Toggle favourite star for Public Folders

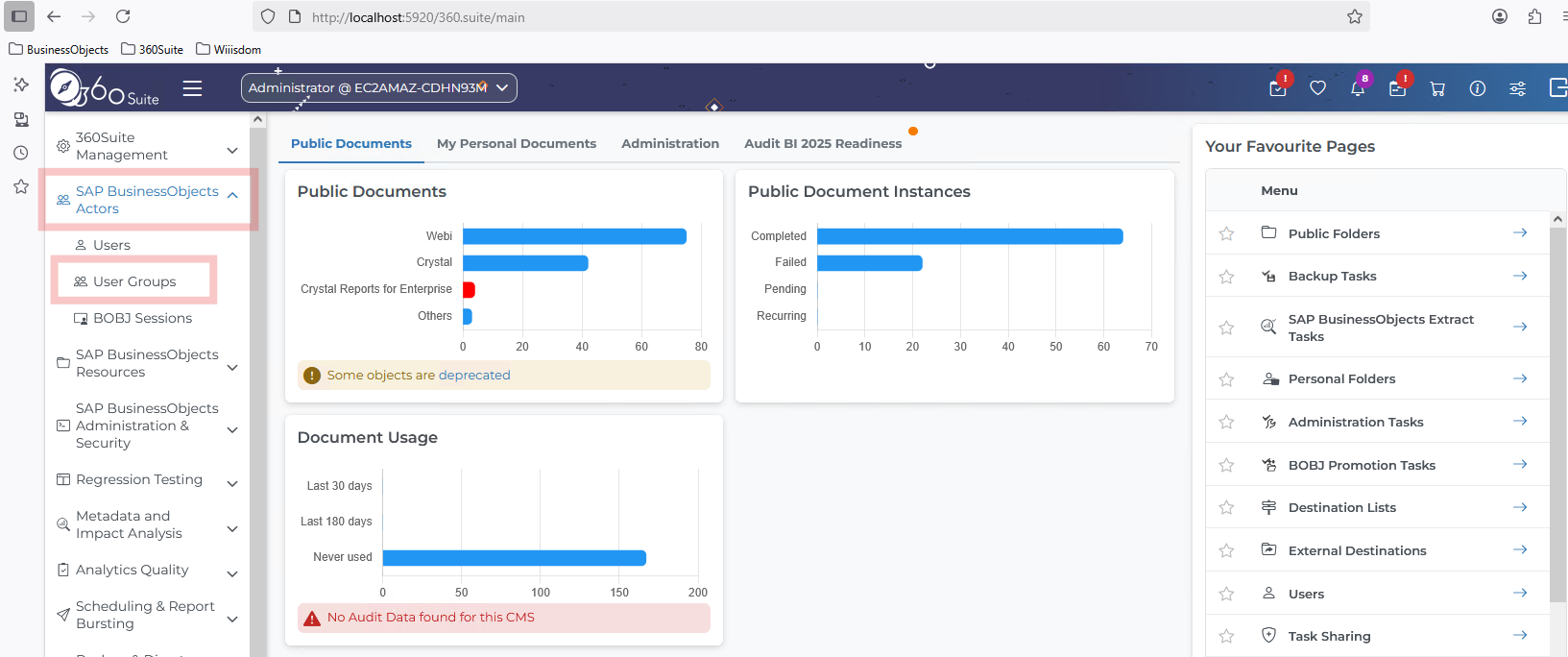click(1226, 233)
